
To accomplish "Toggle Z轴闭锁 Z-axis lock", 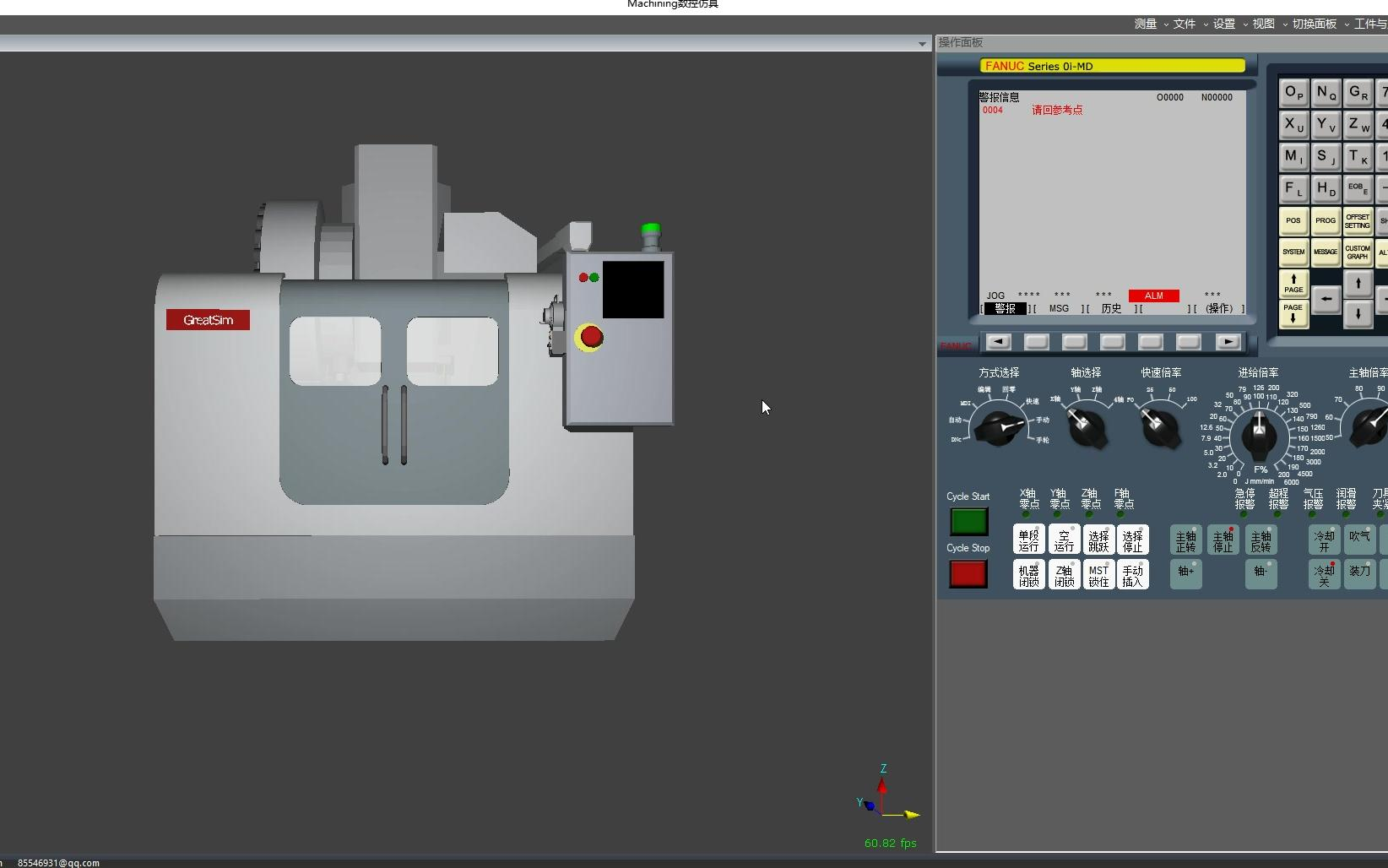I will [1064, 574].
